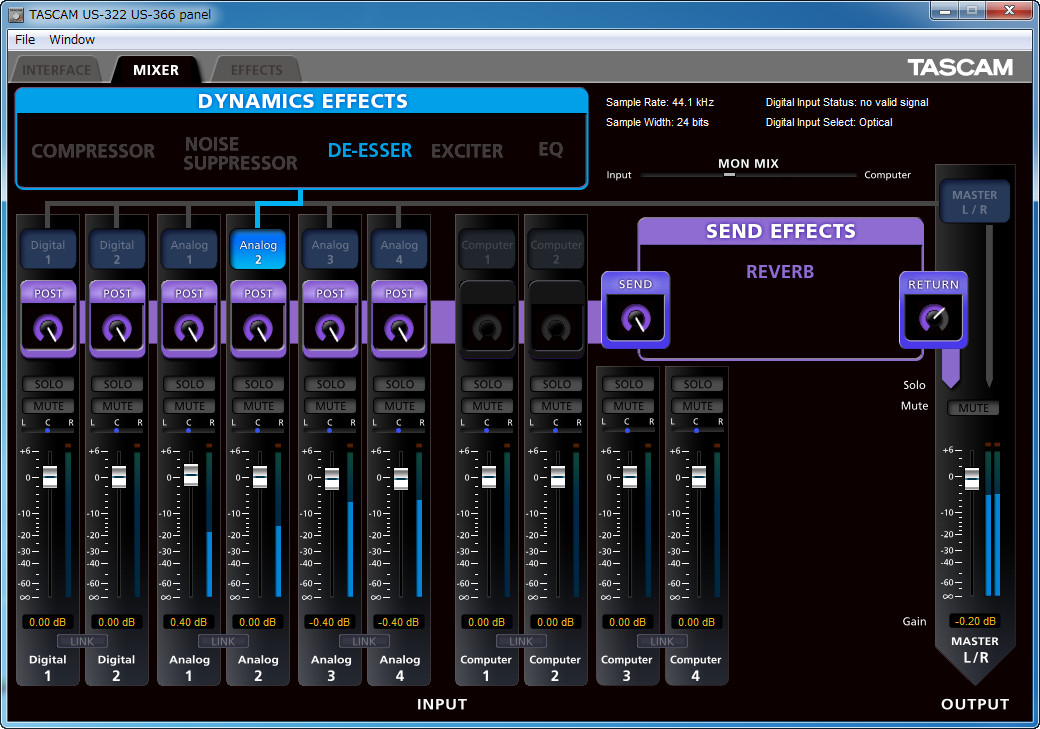Click the Computer 2 disabled send knob
This screenshot has width=1040, height=729.
pos(556,328)
